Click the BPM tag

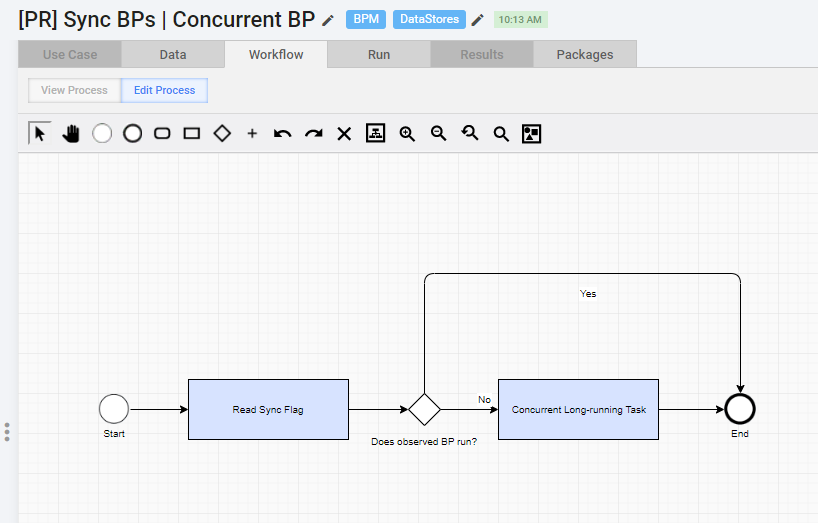tap(366, 19)
